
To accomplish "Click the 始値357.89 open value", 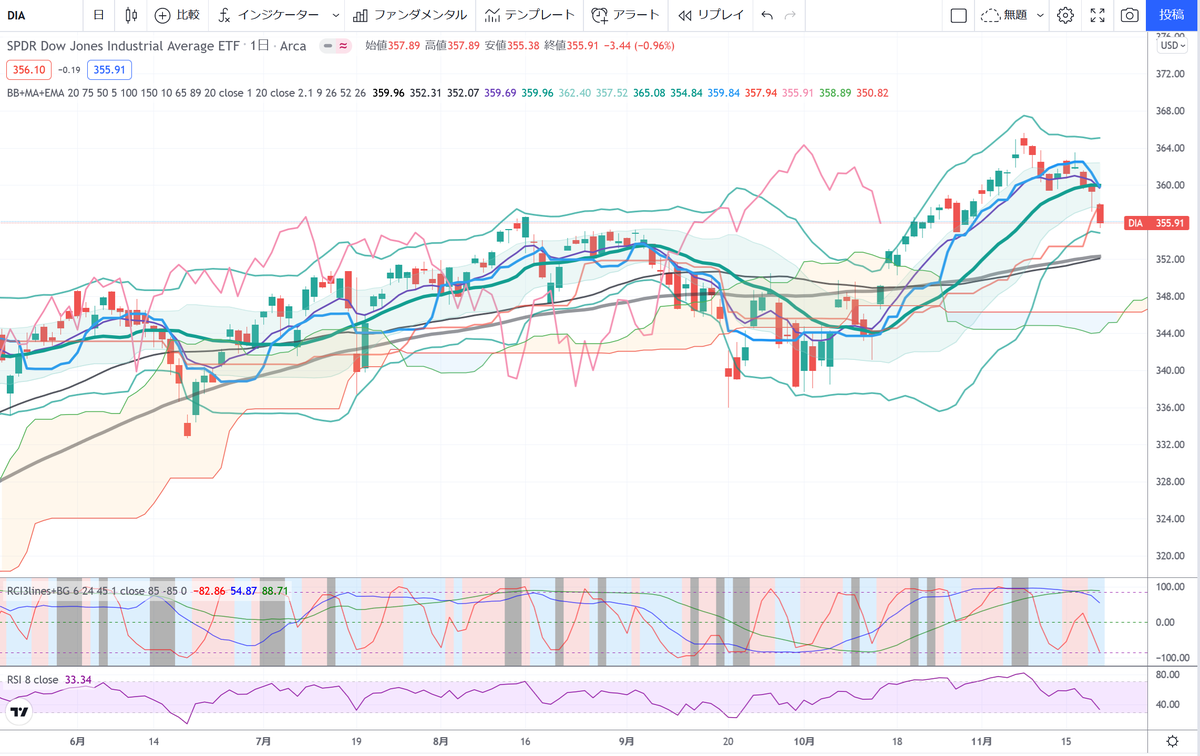I will [394, 45].
